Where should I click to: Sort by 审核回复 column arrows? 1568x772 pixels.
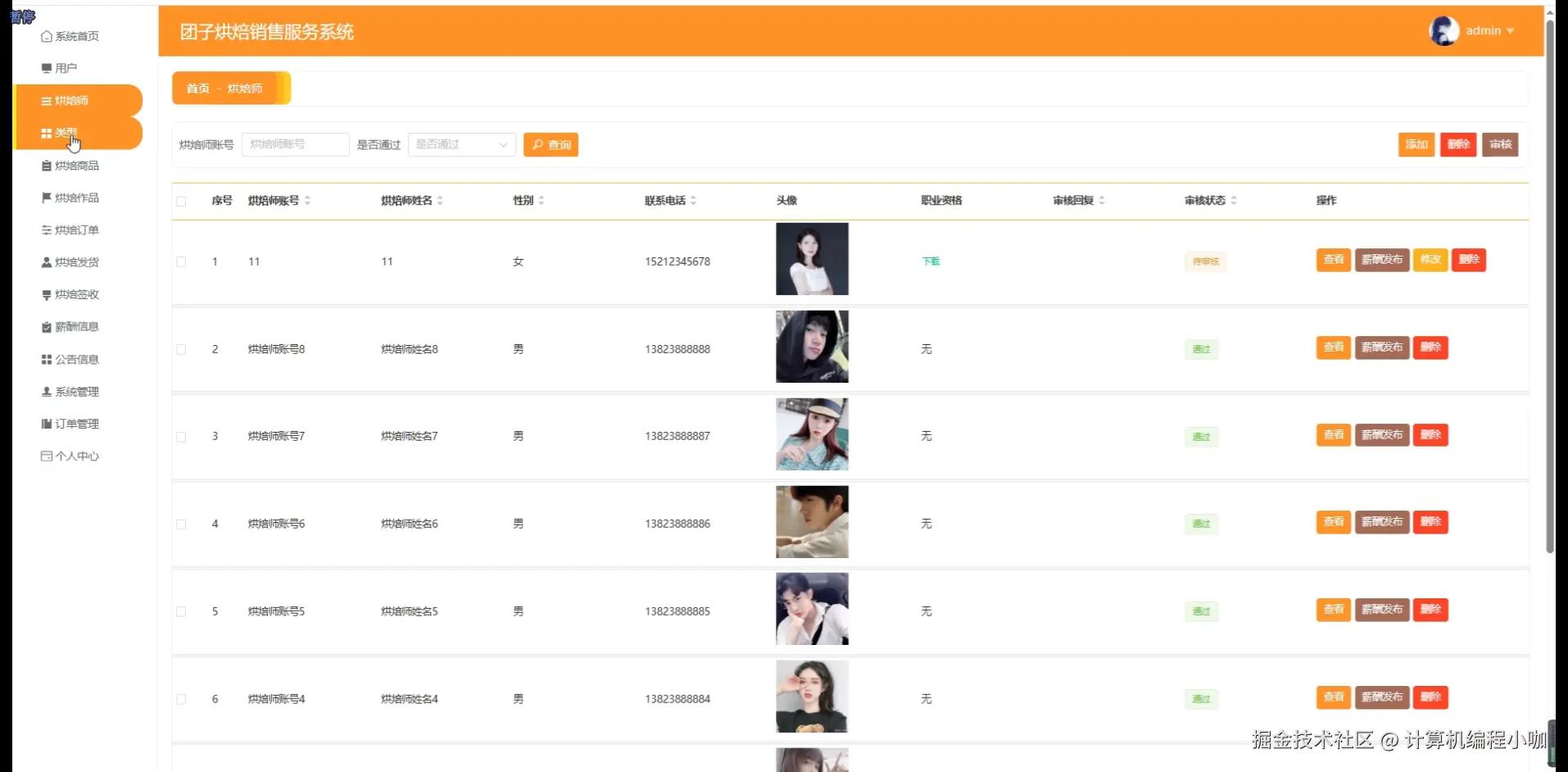(1102, 201)
